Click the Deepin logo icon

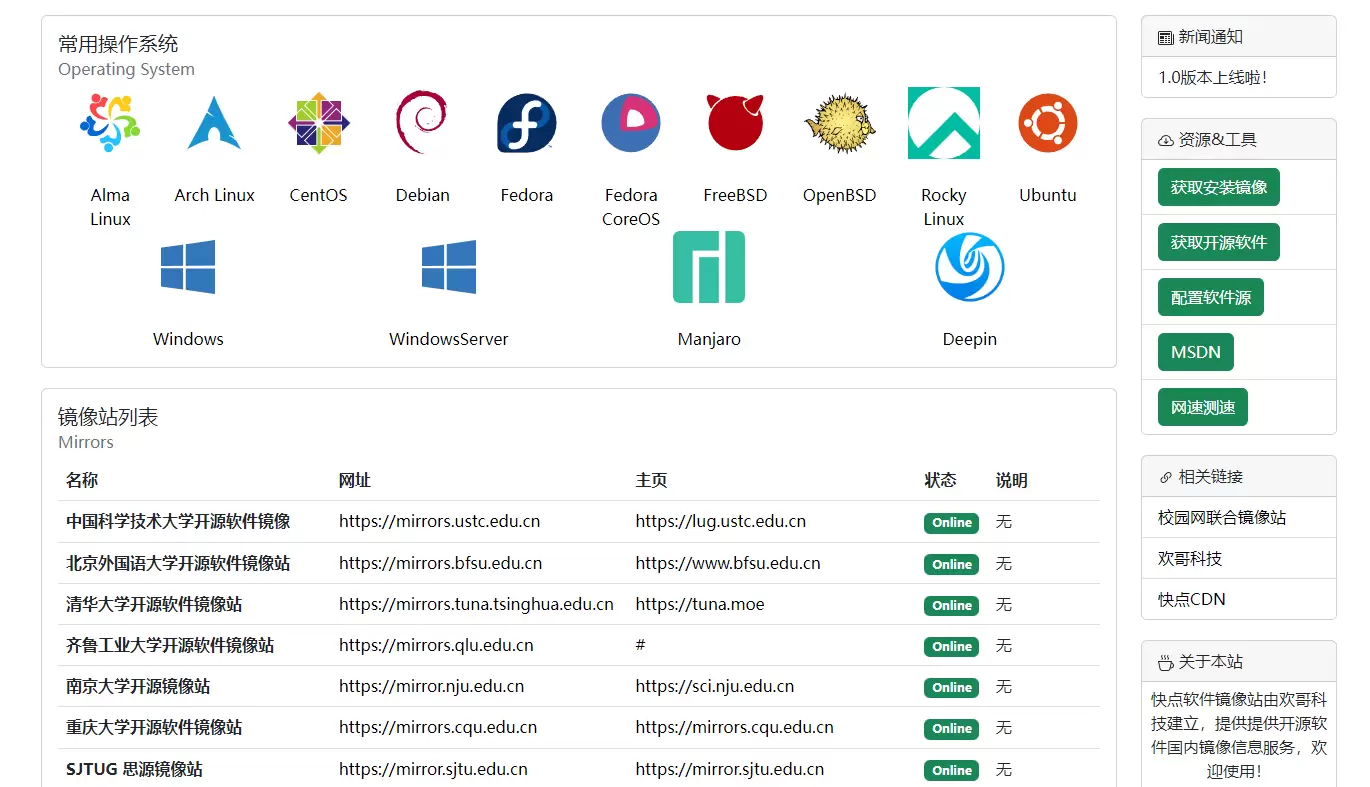click(x=970, y=267)
